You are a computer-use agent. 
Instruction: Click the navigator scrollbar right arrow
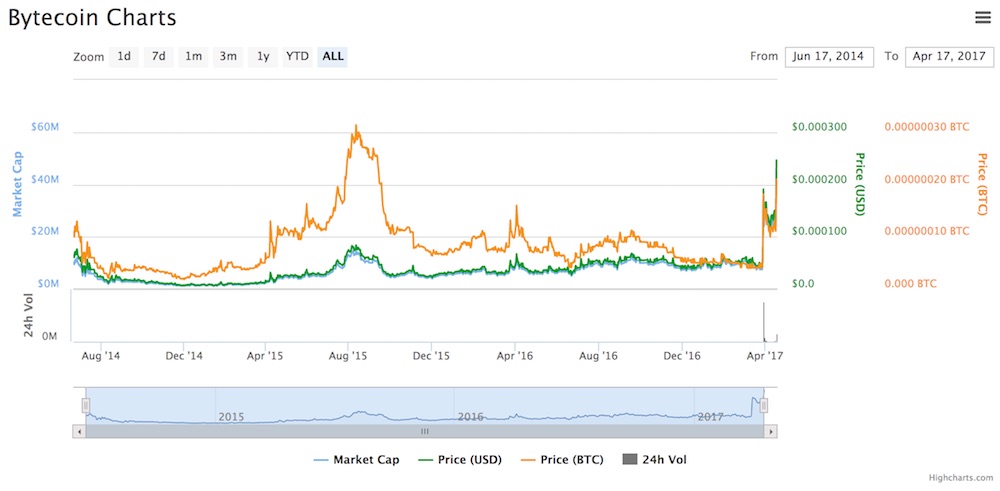[771, 432]
